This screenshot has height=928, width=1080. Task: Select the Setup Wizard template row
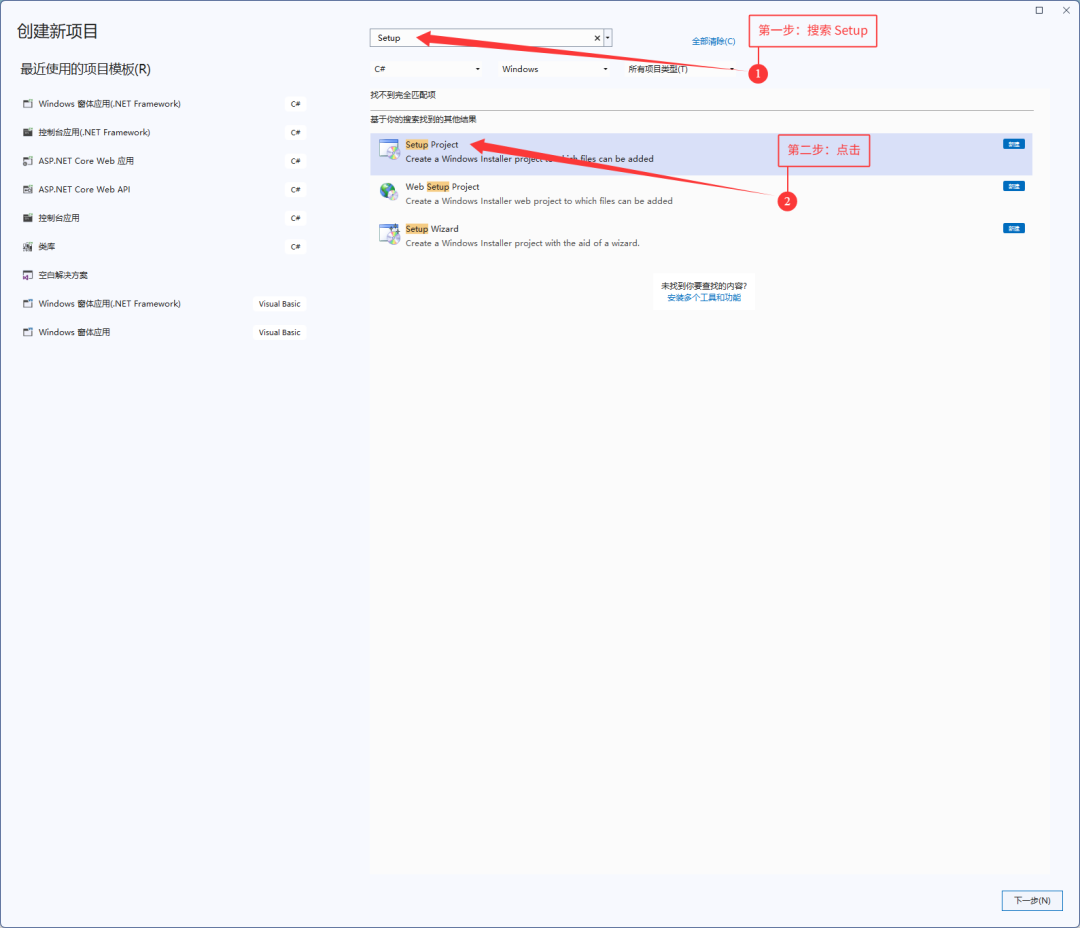pyautogui.click(x=701, y=238)
